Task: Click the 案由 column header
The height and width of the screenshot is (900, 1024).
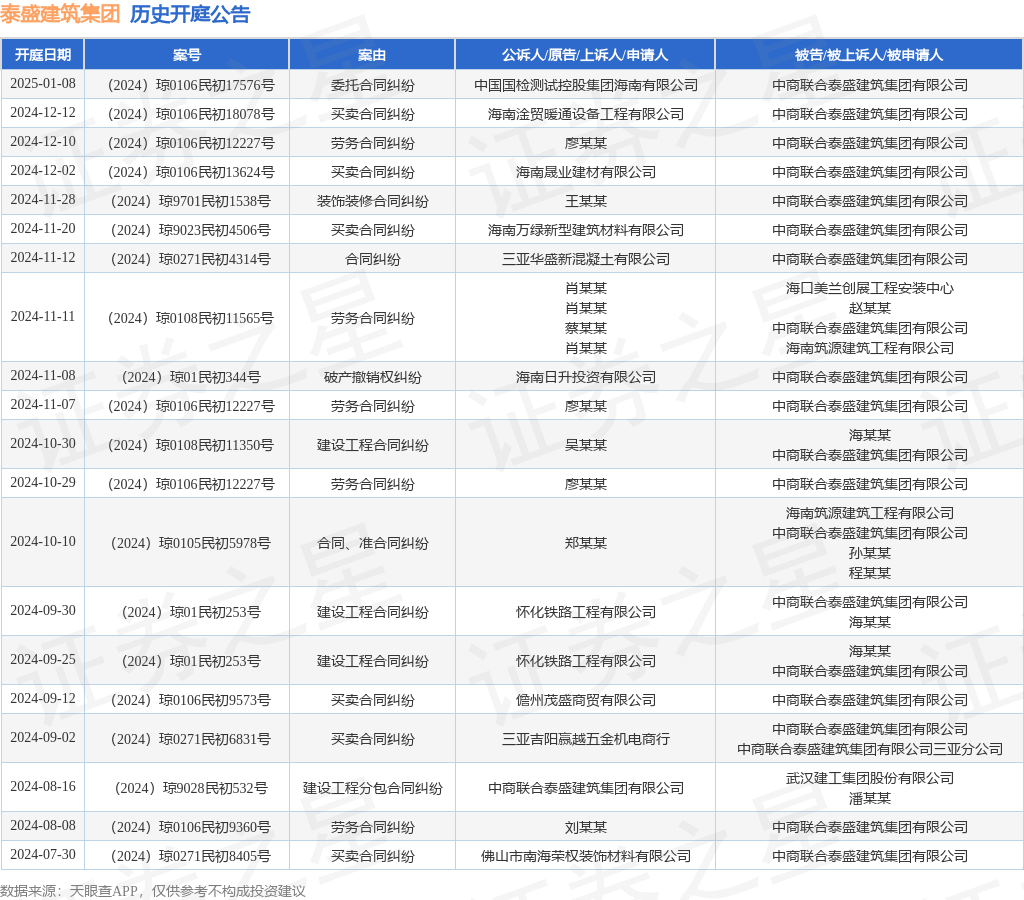Action: pos(372,55)
